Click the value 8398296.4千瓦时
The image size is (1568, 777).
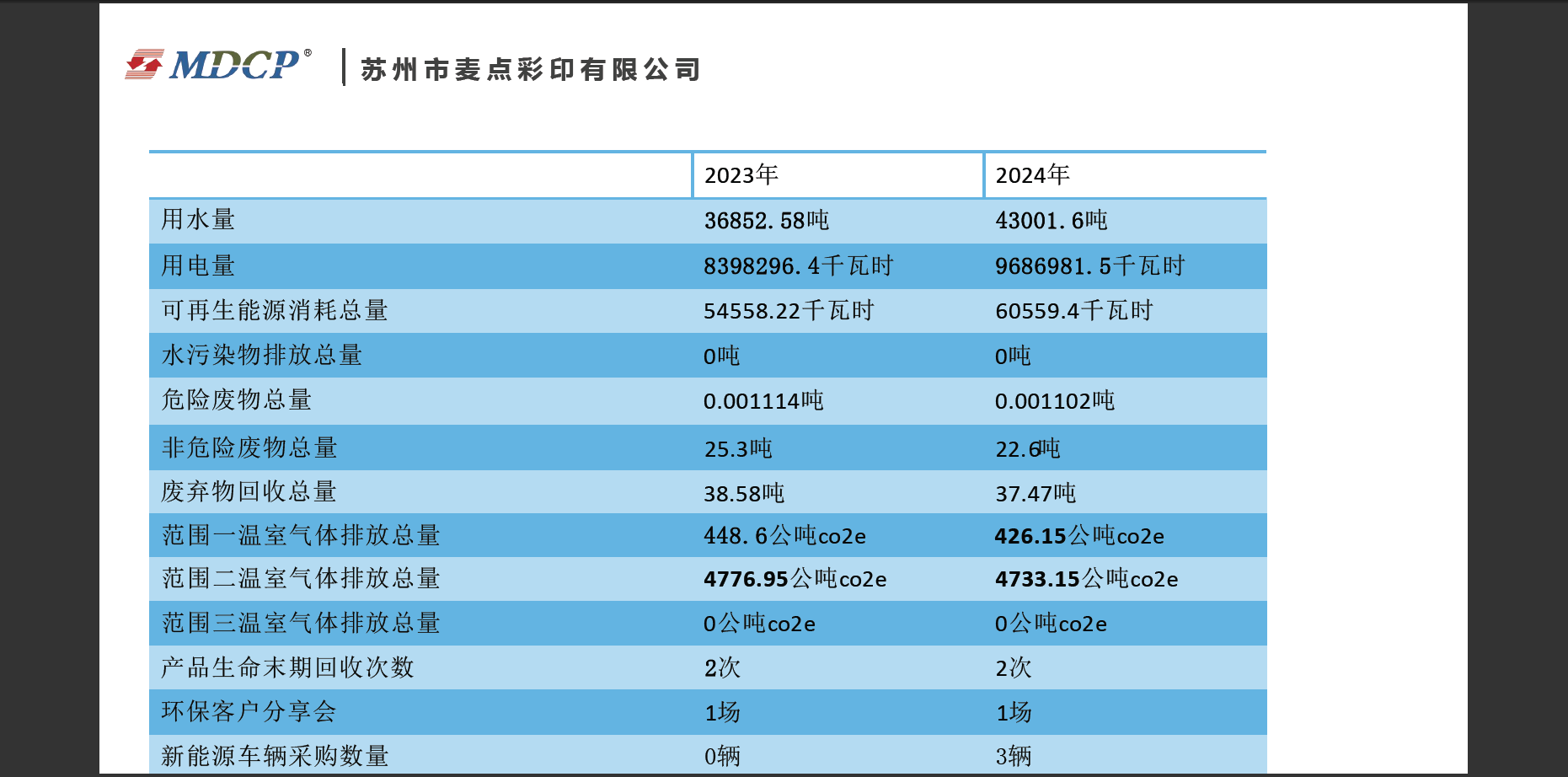(799, 265)
